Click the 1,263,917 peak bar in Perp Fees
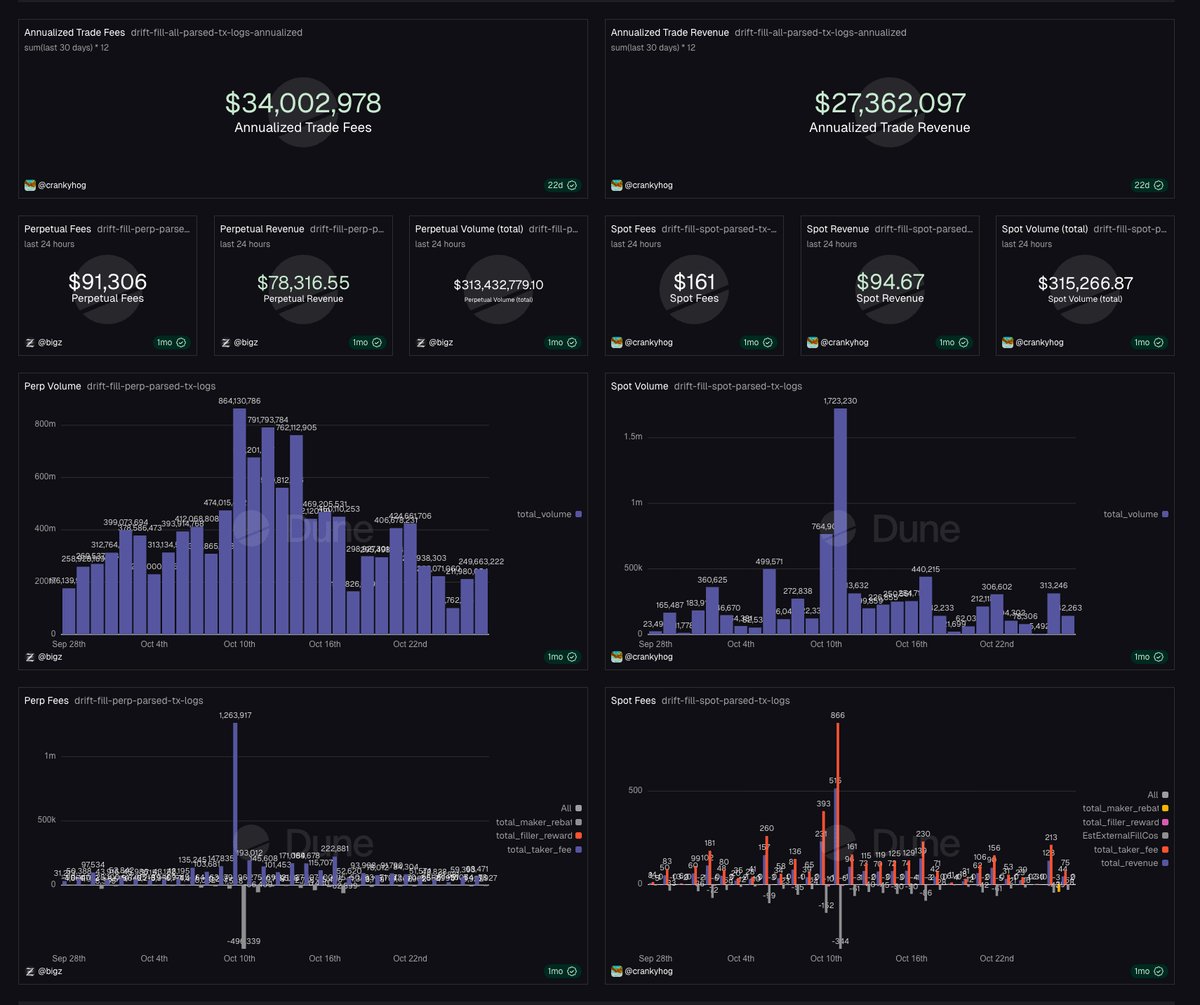This screenshot has height=1005, width=1200. pos(236,802)
